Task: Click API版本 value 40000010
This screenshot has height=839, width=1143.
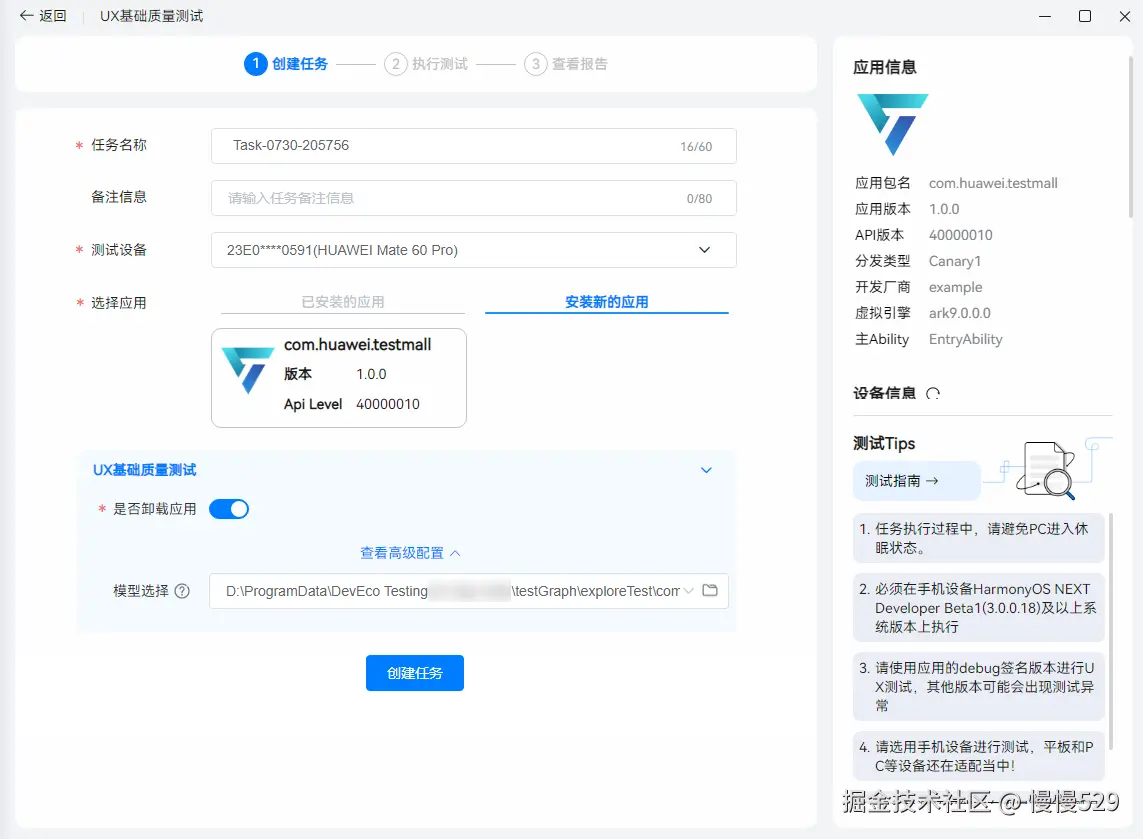Action: 960,235
